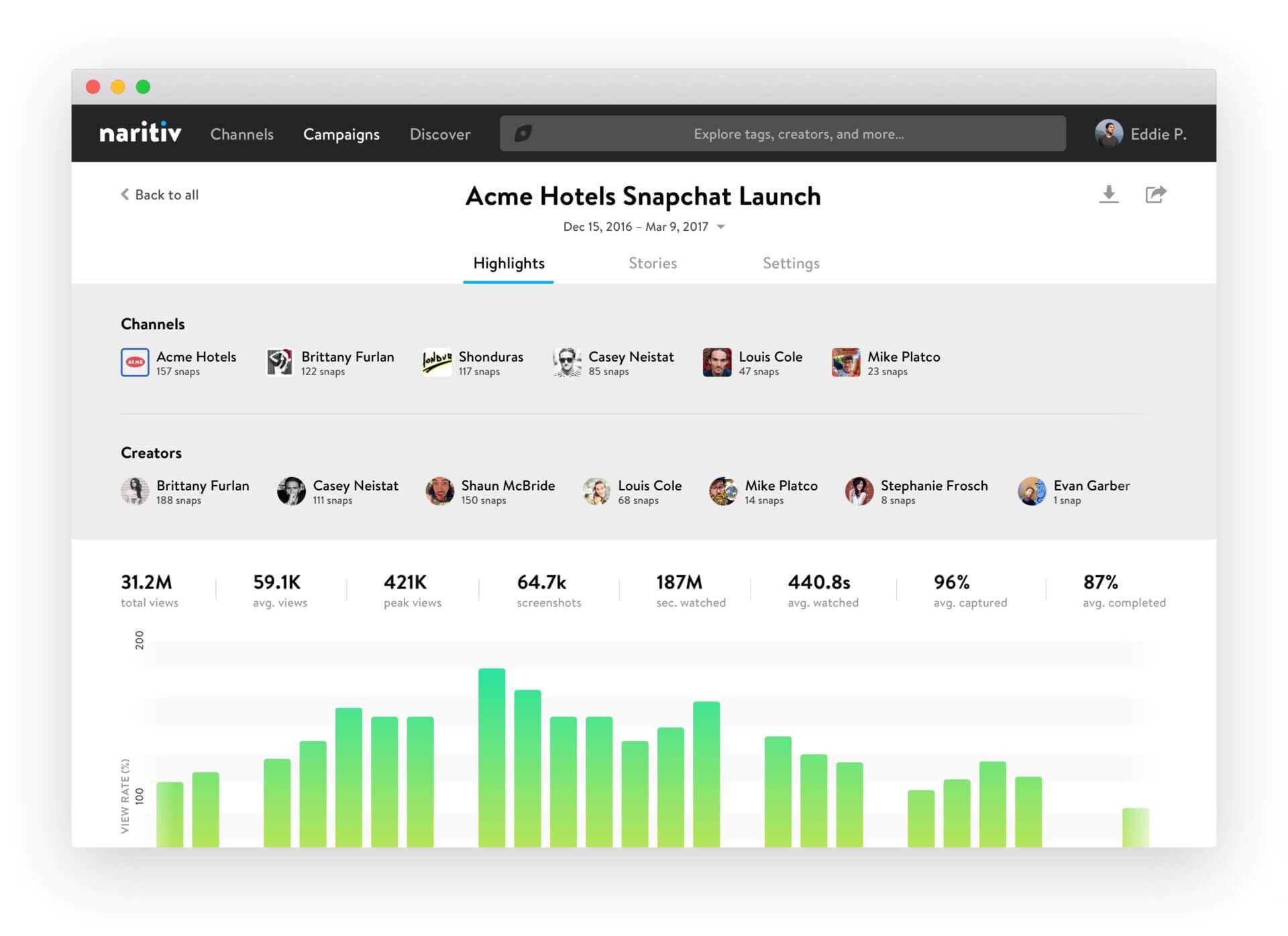This screenshot has width=1288, height=936.
Task: Click the Channels section heading
Action: click(x=152, y=324)
